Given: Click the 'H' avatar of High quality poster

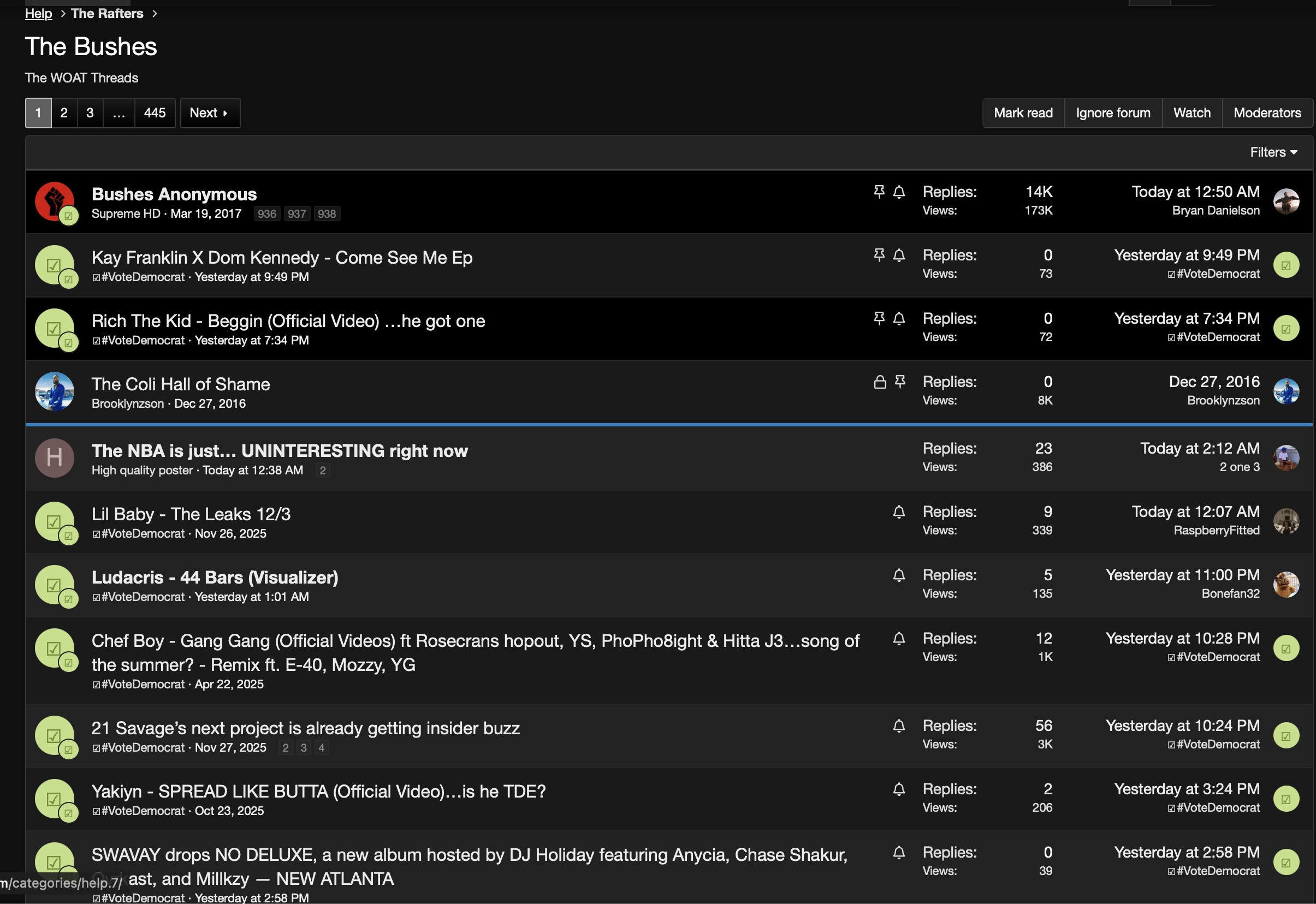Looking at the screenshot, I should [55, 457].
